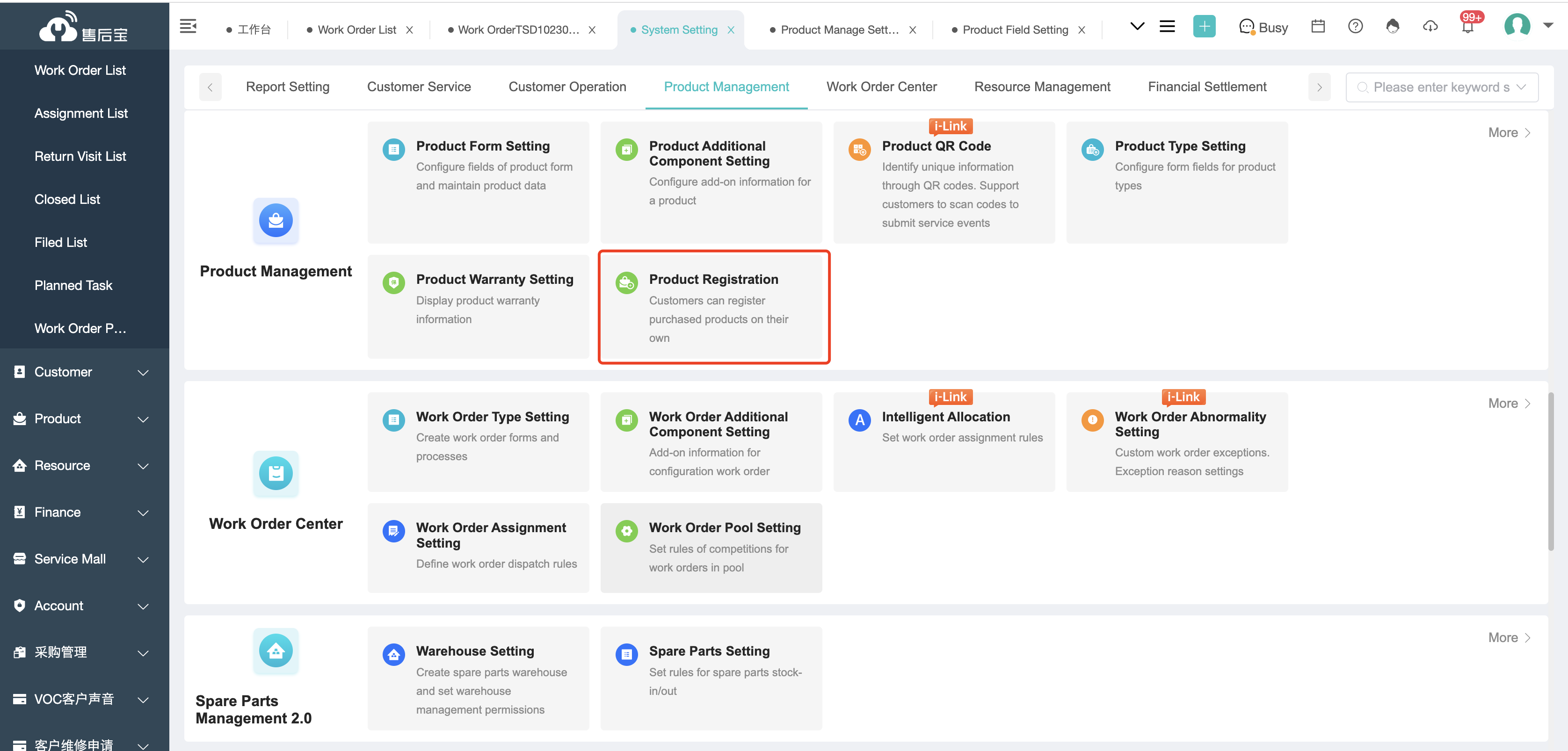The height and width of the screenshot is (751, 1568).
Task: Click the Spare Parts Setting icon
Action: point(626,654)
